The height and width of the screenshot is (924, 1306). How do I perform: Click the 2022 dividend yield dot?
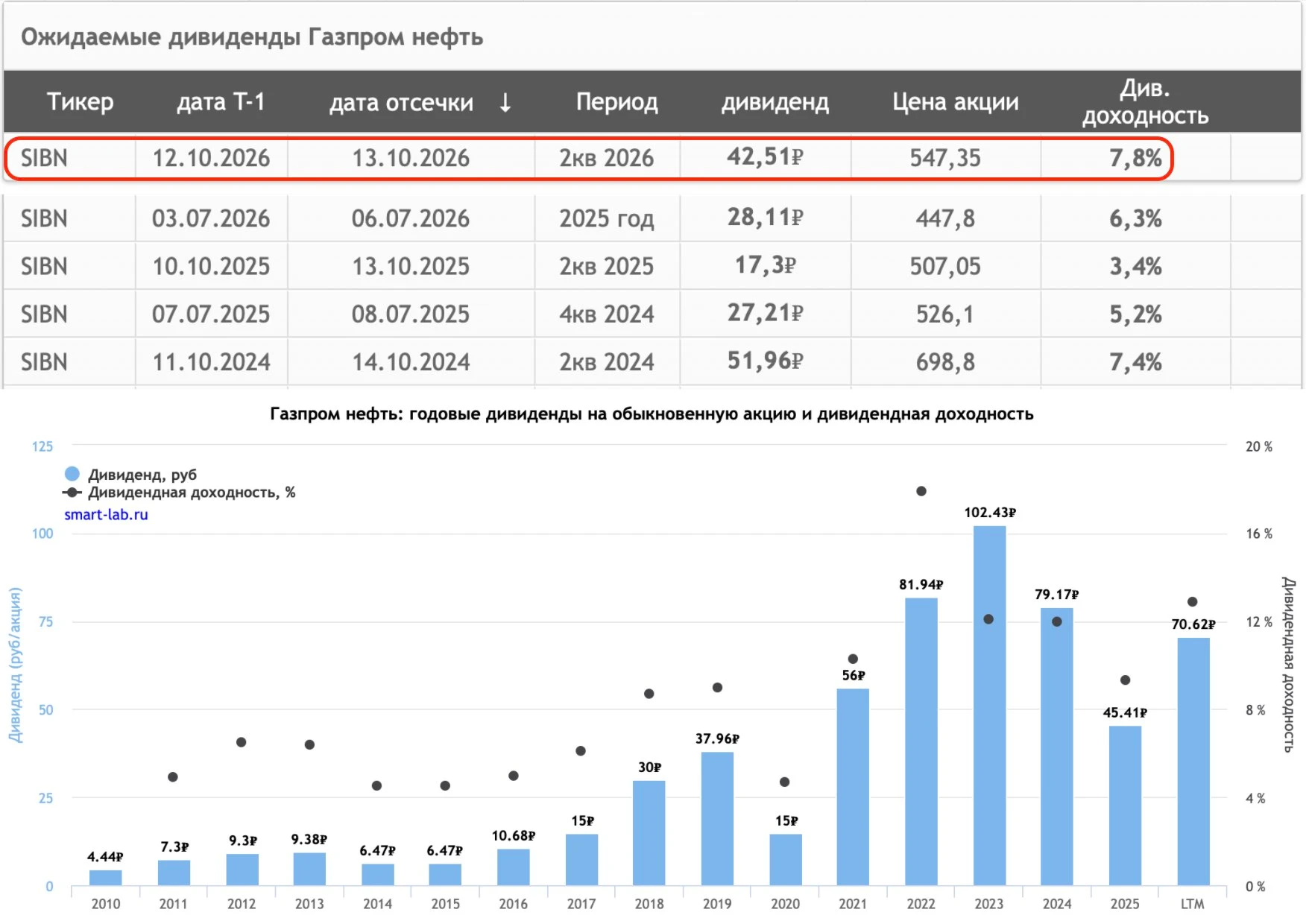click(x=921, y=491)
